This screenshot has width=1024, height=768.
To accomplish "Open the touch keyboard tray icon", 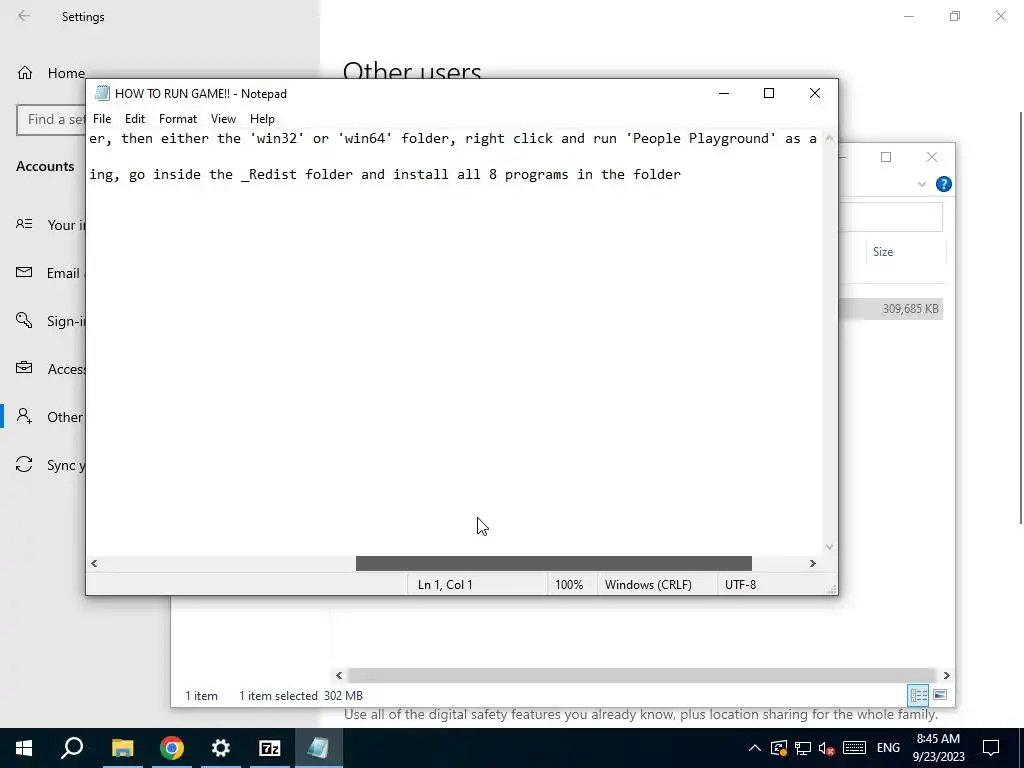I will 854,748.
